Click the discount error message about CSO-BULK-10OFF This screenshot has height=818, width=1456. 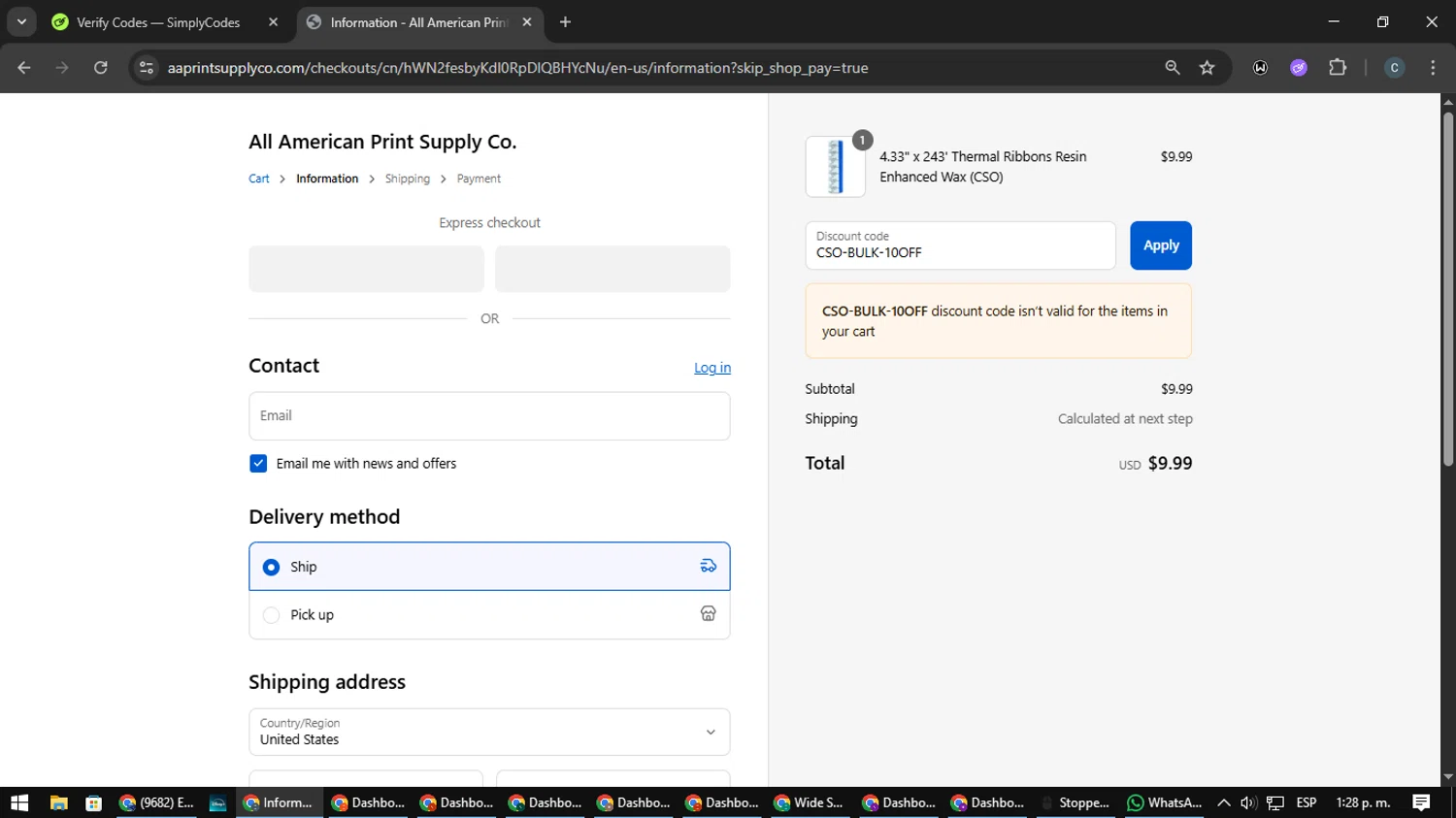click(x=998, y=321)
